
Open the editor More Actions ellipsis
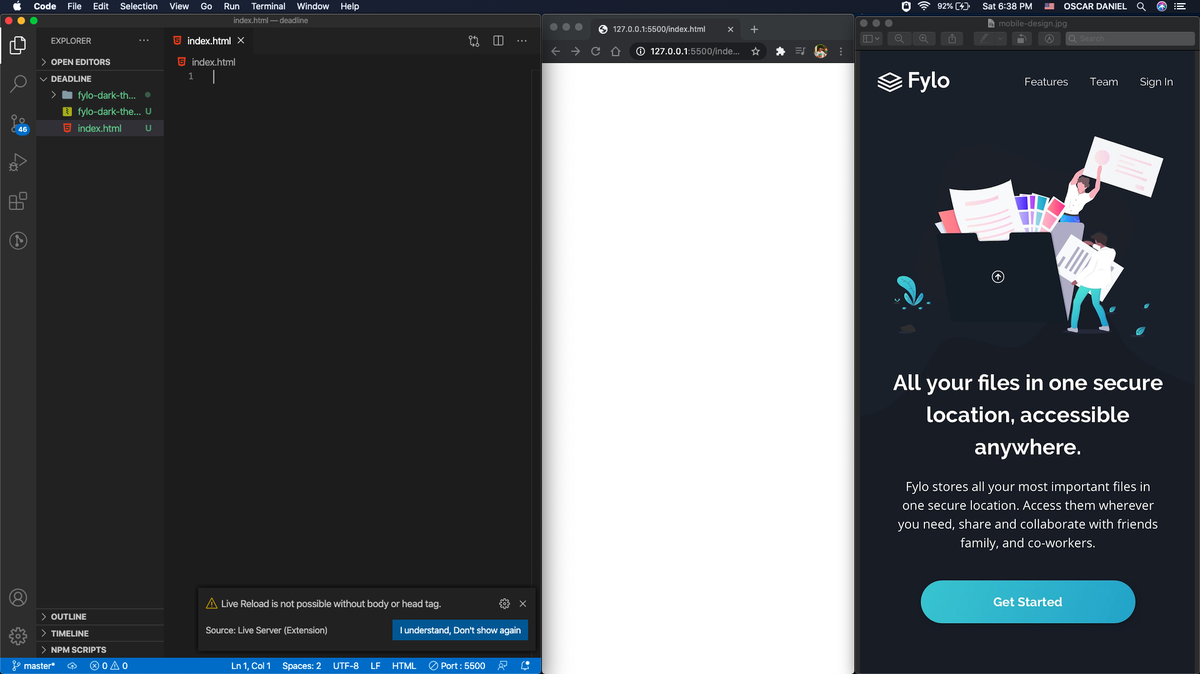point(522,41)
